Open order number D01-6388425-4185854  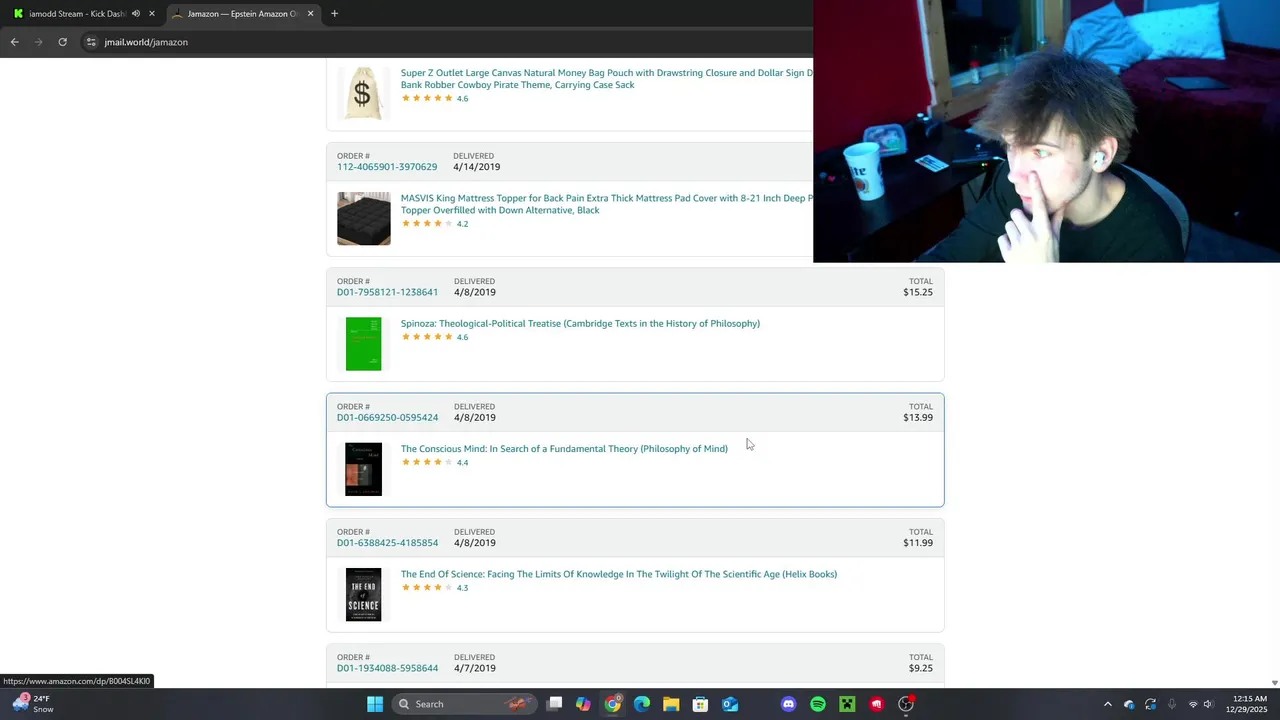pos(387,543)
